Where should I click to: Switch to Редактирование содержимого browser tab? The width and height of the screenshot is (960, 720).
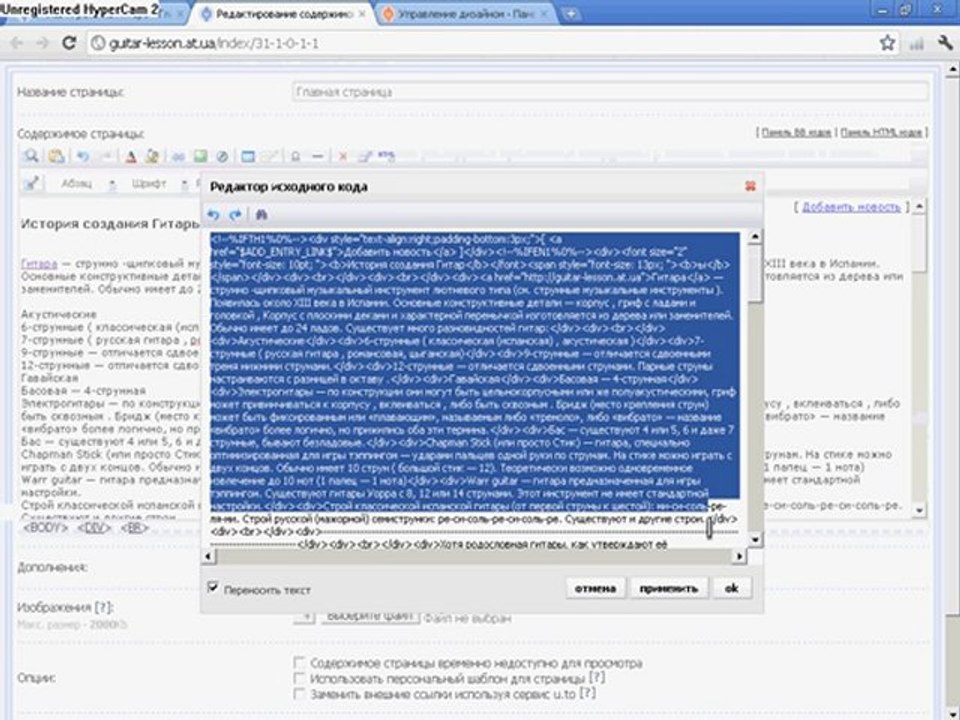point(283,14)
